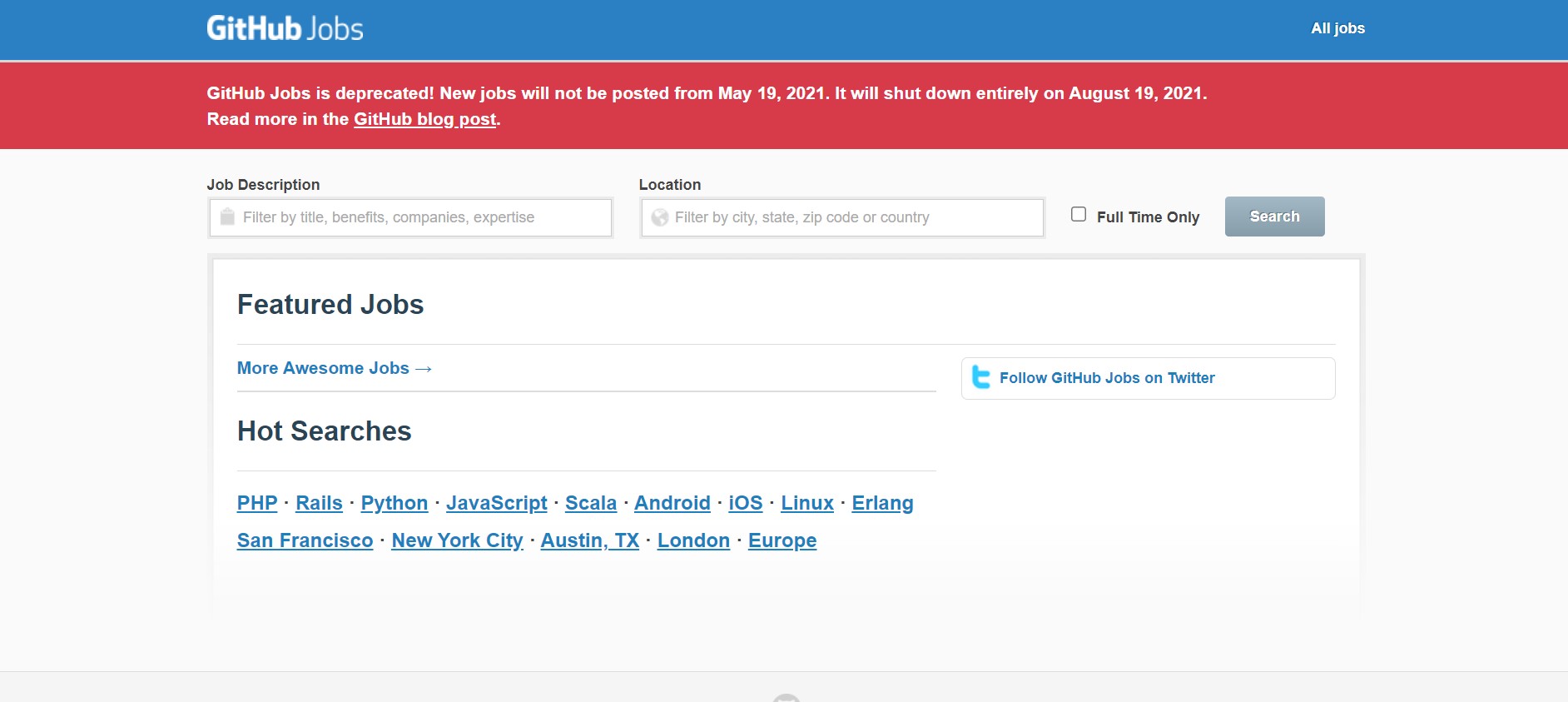This screenshot has width=1568, height=702.
Task: Select the Hot Searches heading
Action: (x=325, y=431)
